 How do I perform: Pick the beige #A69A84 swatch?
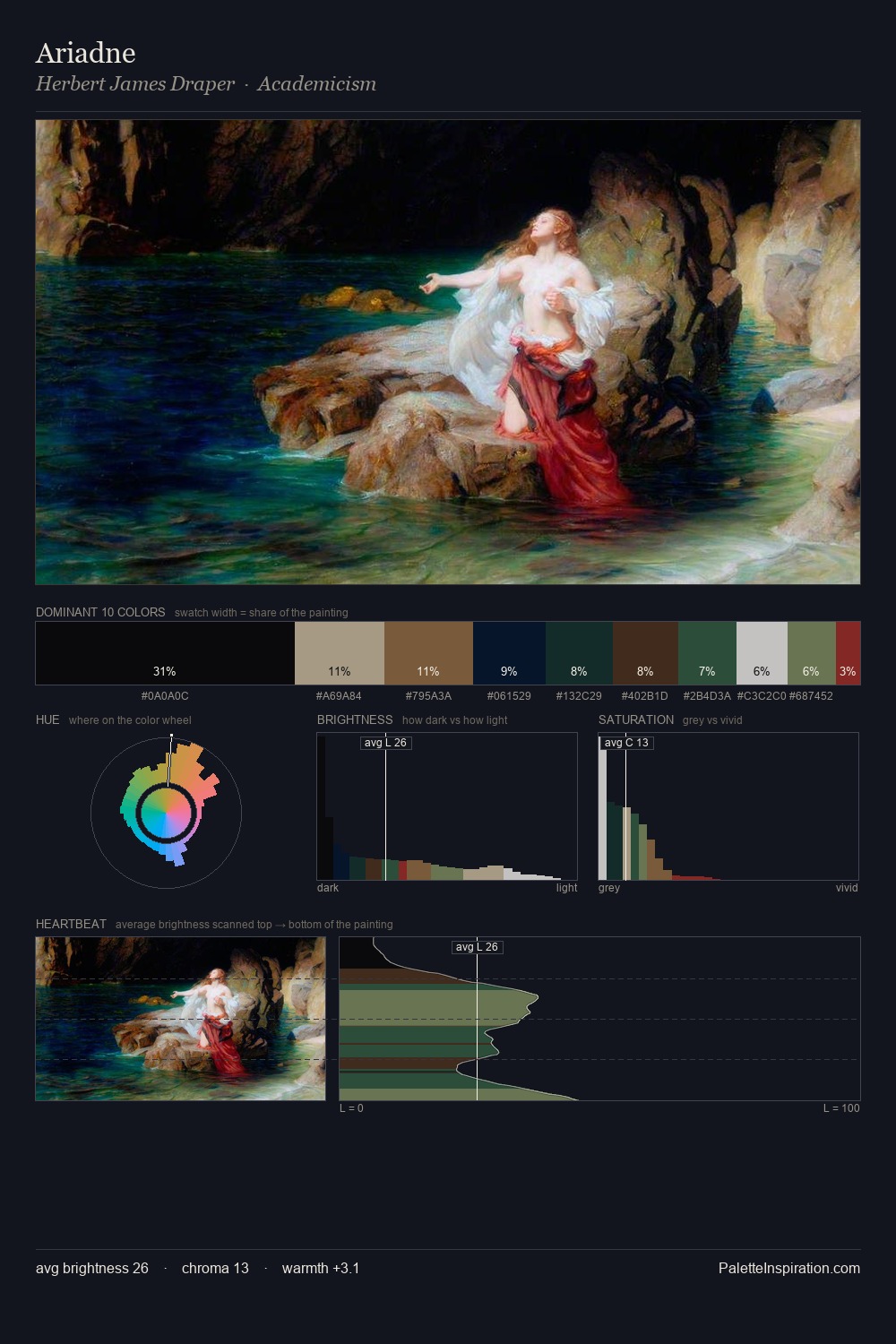coord(340,653)
